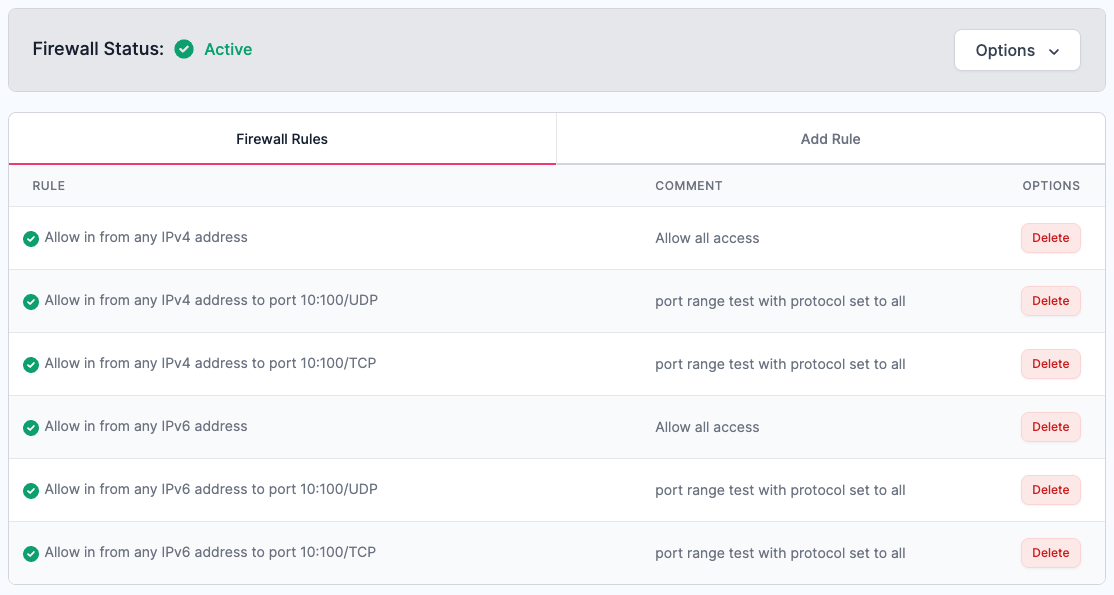Click 'Allow all access' comment in IPv6 row

tap(707, 427)
